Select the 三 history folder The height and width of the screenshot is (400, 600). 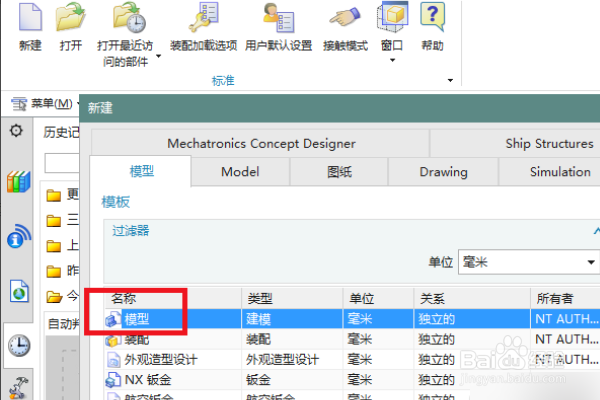click(x=62, y=220)
